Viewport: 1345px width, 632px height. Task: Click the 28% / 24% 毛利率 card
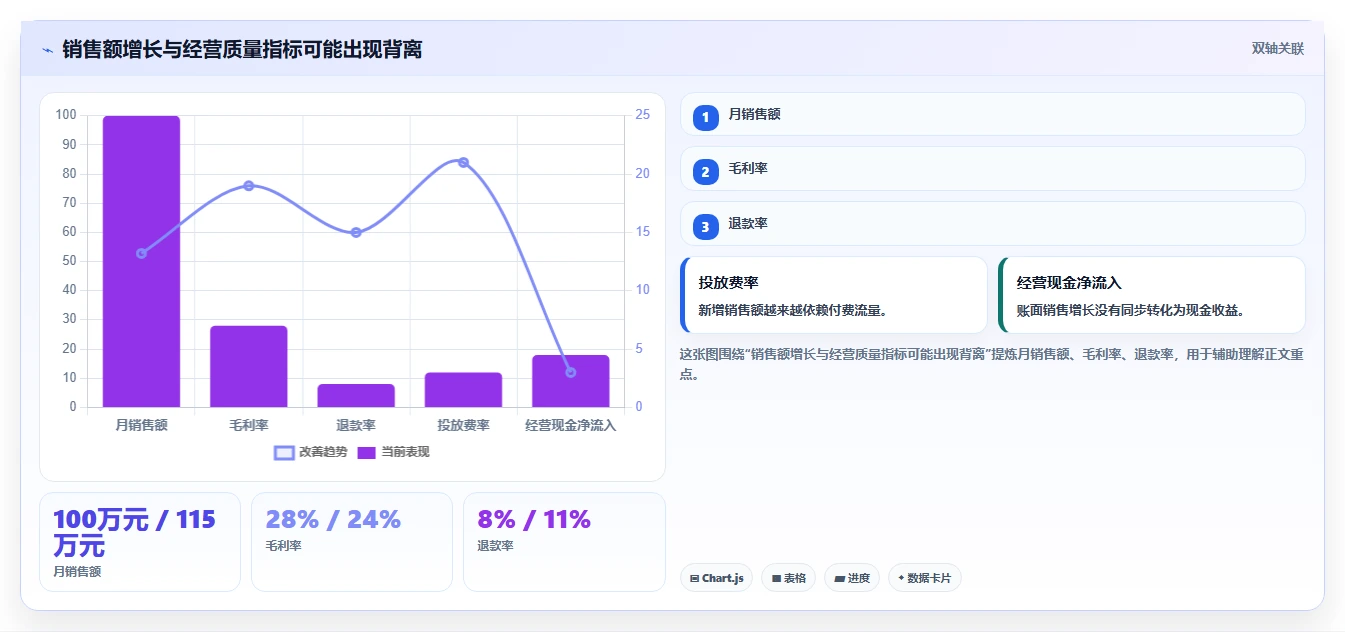(352, 542)
